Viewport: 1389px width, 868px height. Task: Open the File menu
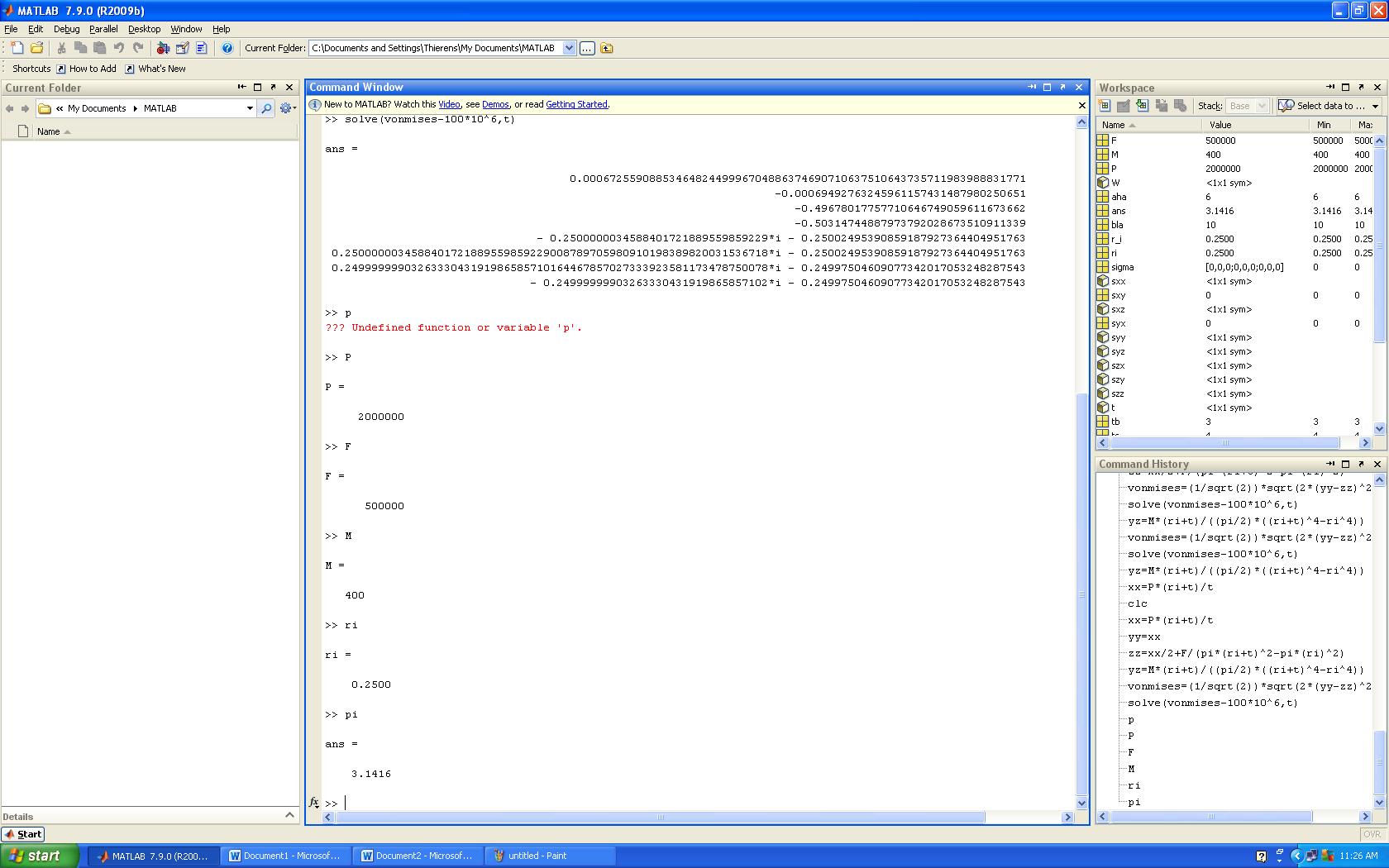(x=11, y=29)
